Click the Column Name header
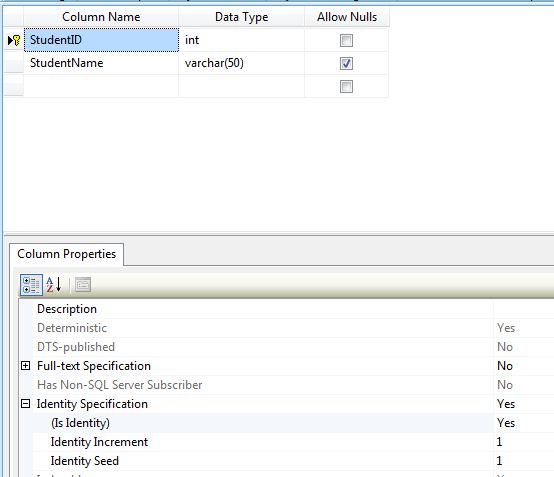This screenshot has width=554, height=477. click(x=101, y=17)
